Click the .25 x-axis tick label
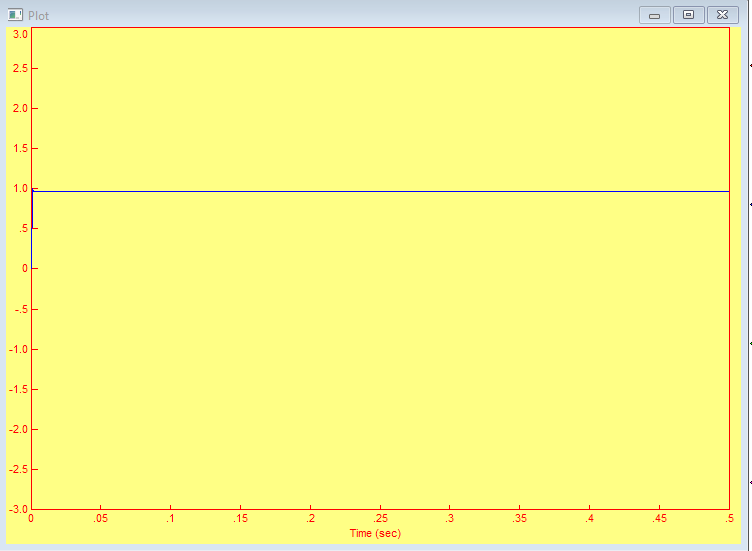 click(x=380, y=518)
